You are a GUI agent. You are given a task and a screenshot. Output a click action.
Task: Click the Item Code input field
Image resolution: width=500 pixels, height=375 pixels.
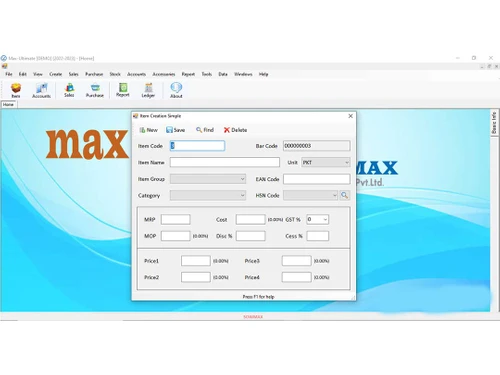pyautogui.click(x=197, y=146)
